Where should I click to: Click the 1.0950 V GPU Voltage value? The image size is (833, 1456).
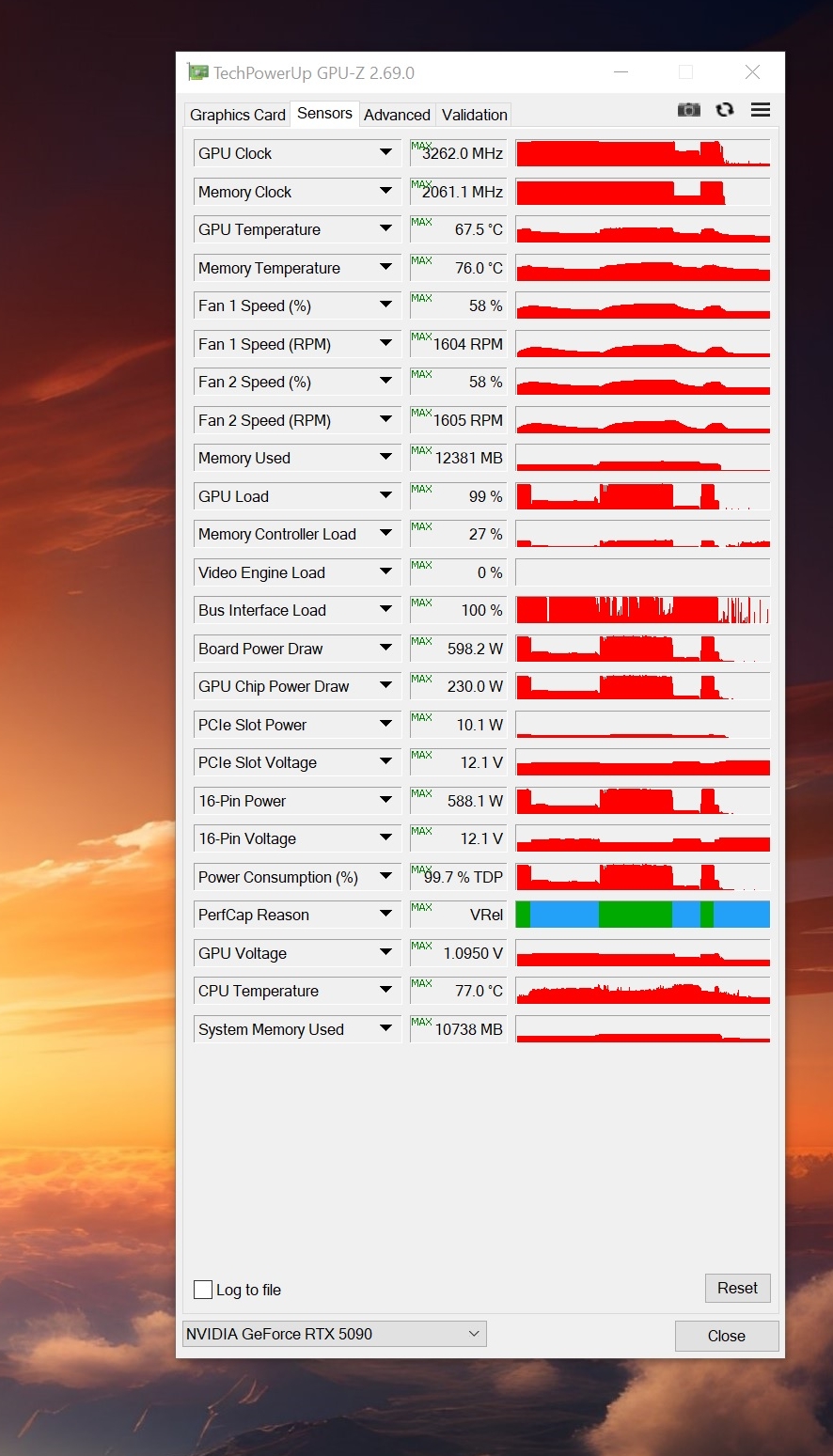458,953
